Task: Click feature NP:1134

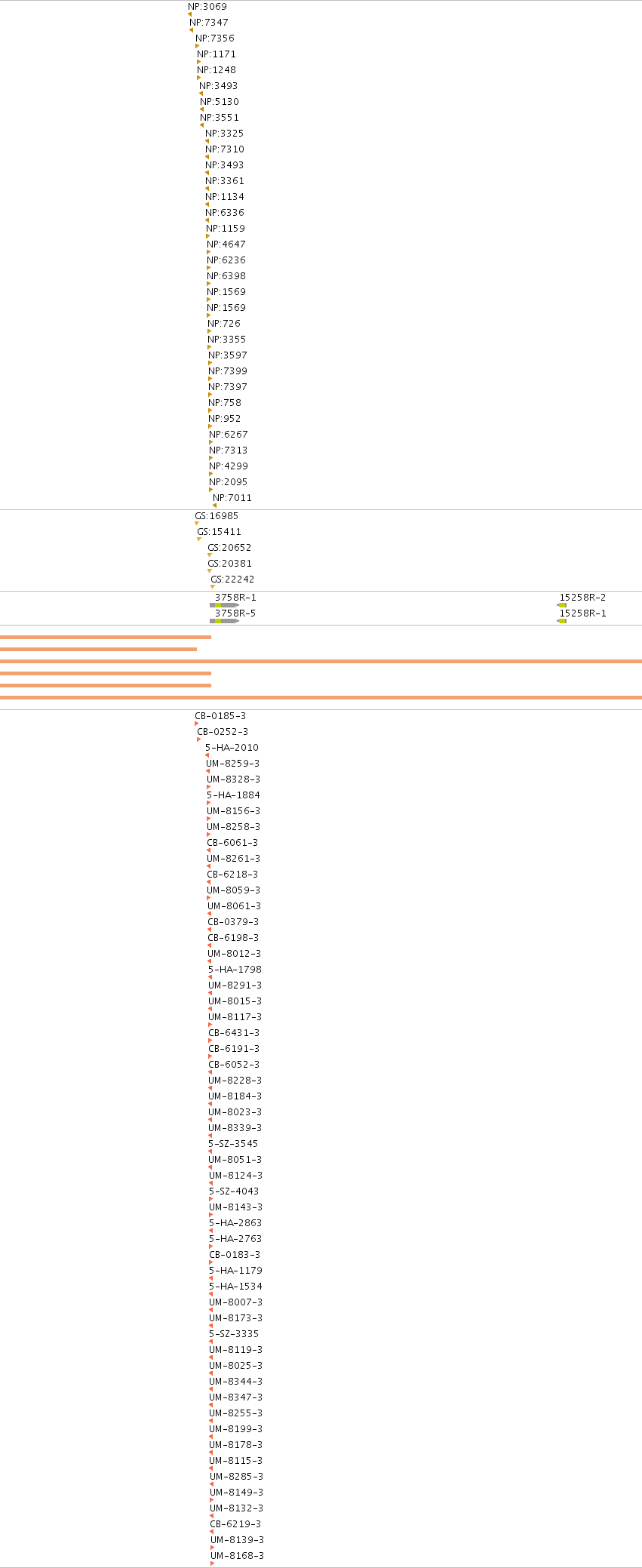Action: (x=225, y=197)
